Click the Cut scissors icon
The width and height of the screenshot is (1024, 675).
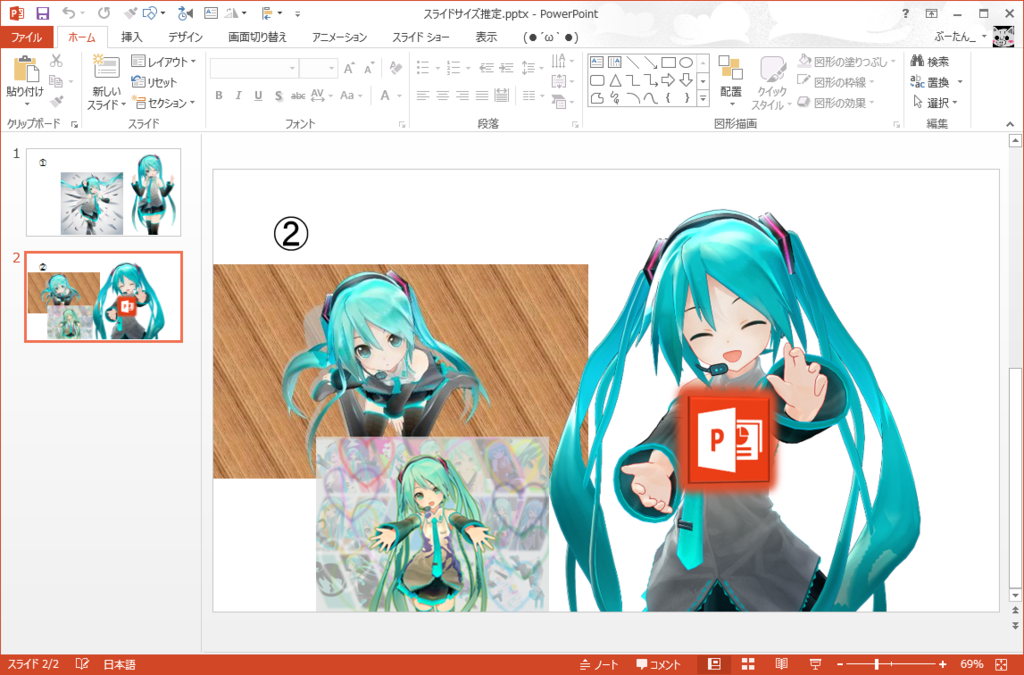point(56,61)
